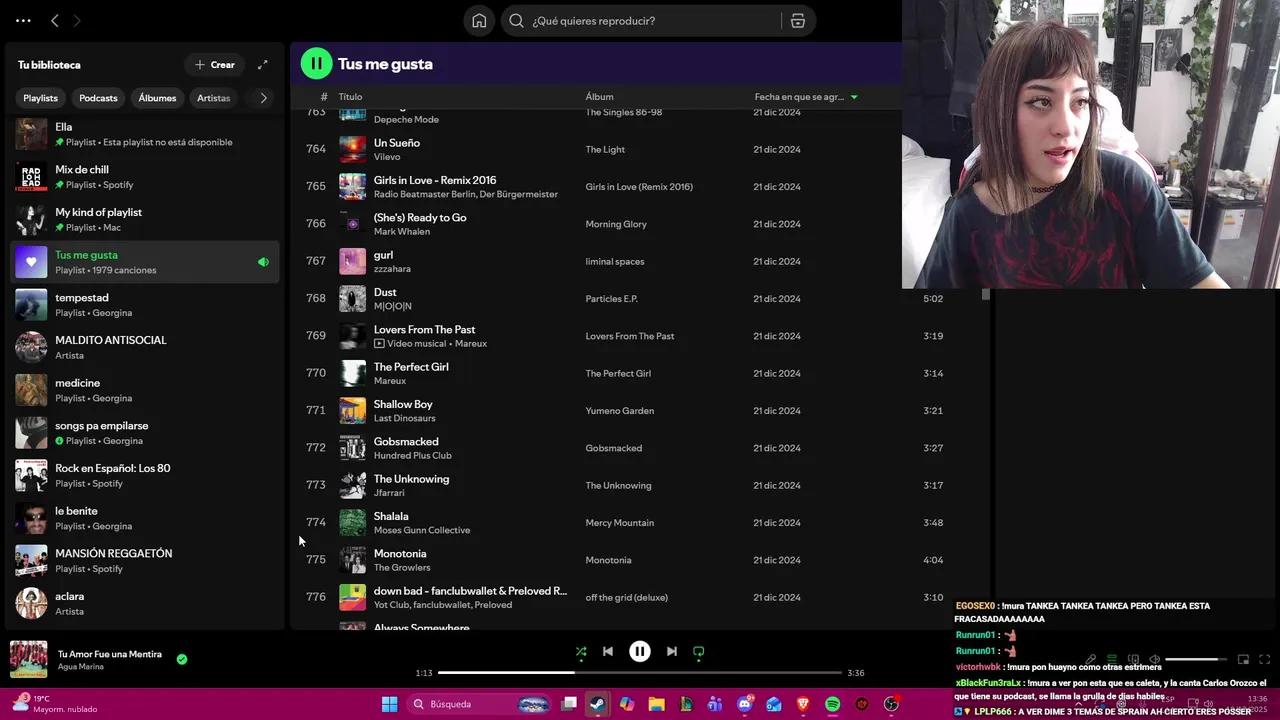Toggle repeat mode

click(699, 651)
